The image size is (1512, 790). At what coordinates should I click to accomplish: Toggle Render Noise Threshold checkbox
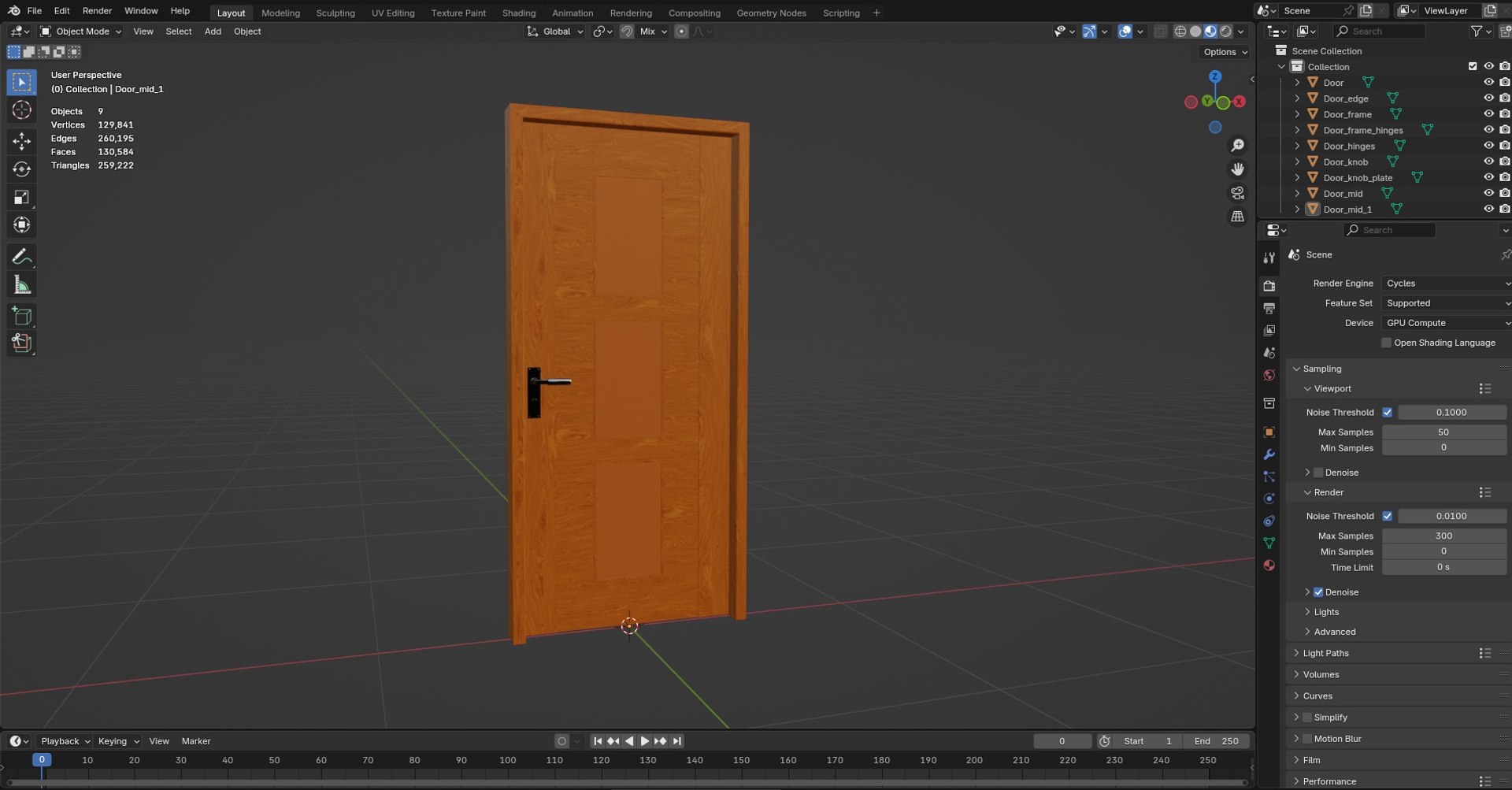(1387, 516)
